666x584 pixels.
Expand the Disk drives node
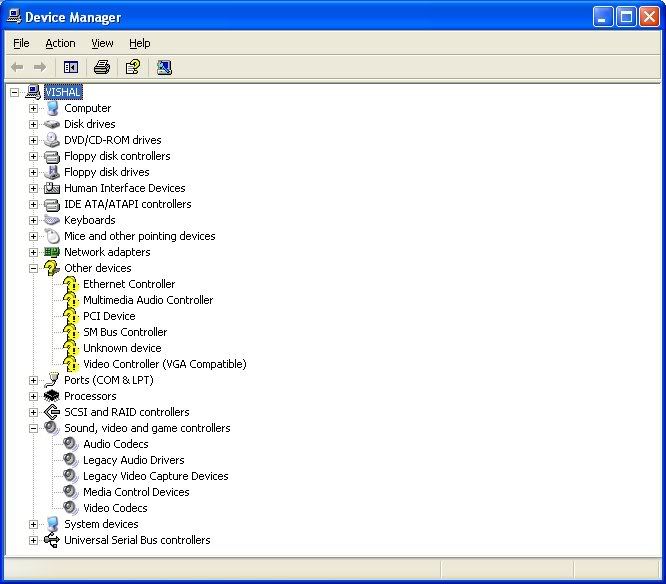pyautogui.click(x=34, y=124)
